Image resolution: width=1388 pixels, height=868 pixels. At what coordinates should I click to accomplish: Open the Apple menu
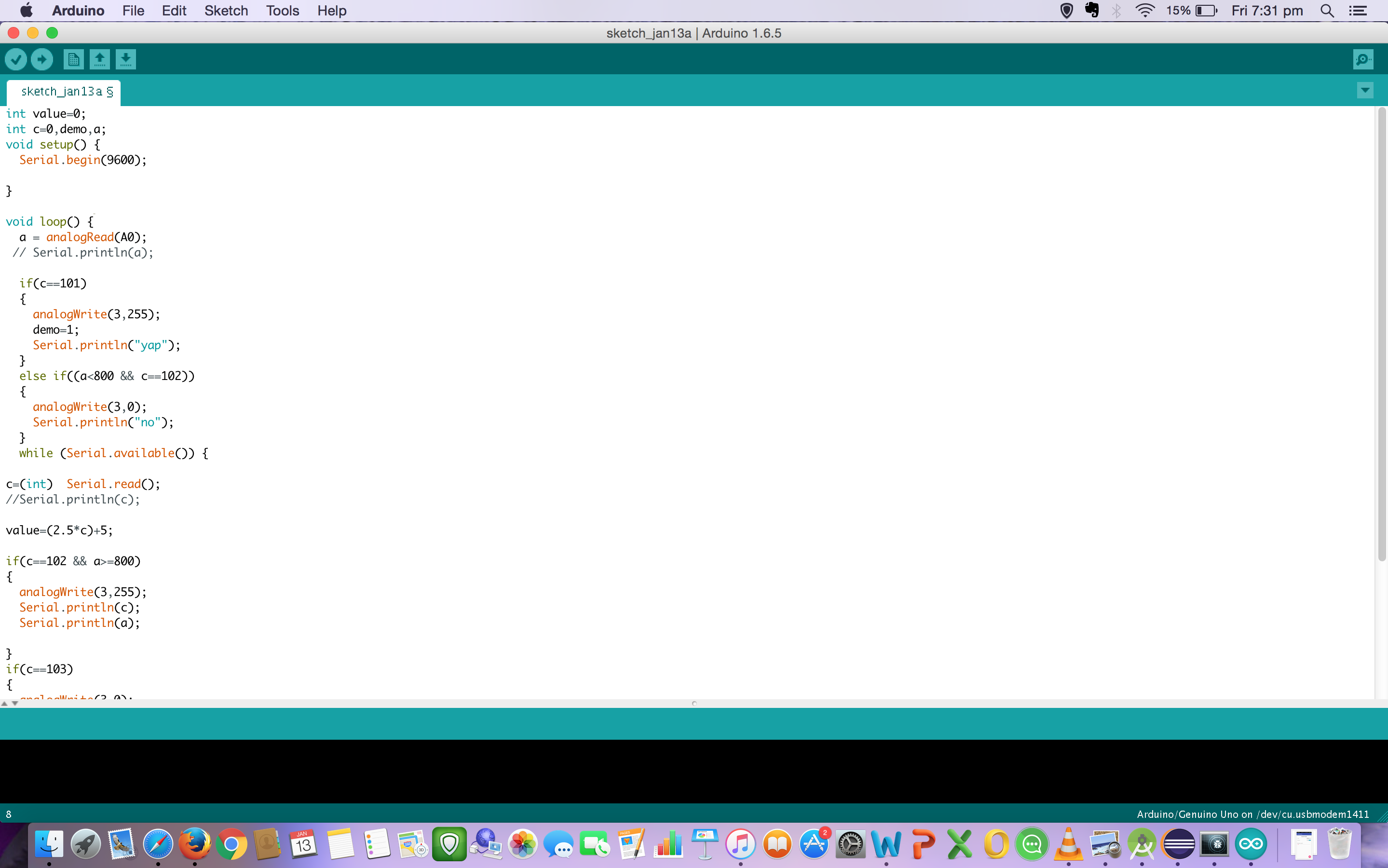(27, 10)
